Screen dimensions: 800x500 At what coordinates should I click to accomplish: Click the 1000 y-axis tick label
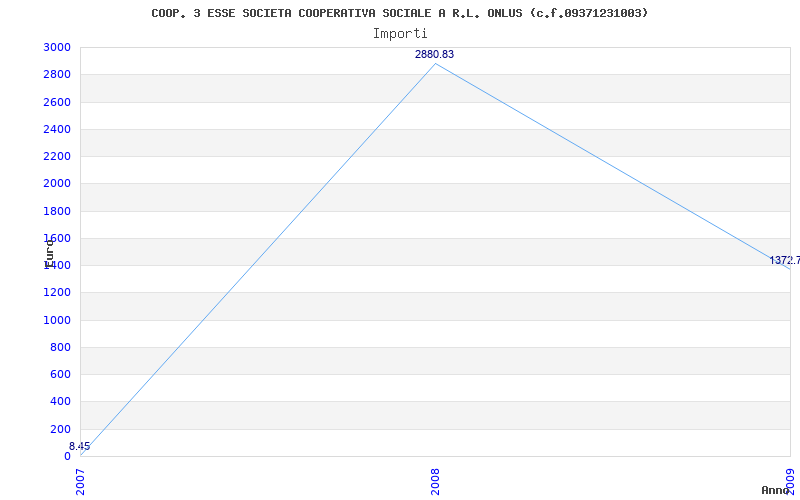click(x=57, y=320)
